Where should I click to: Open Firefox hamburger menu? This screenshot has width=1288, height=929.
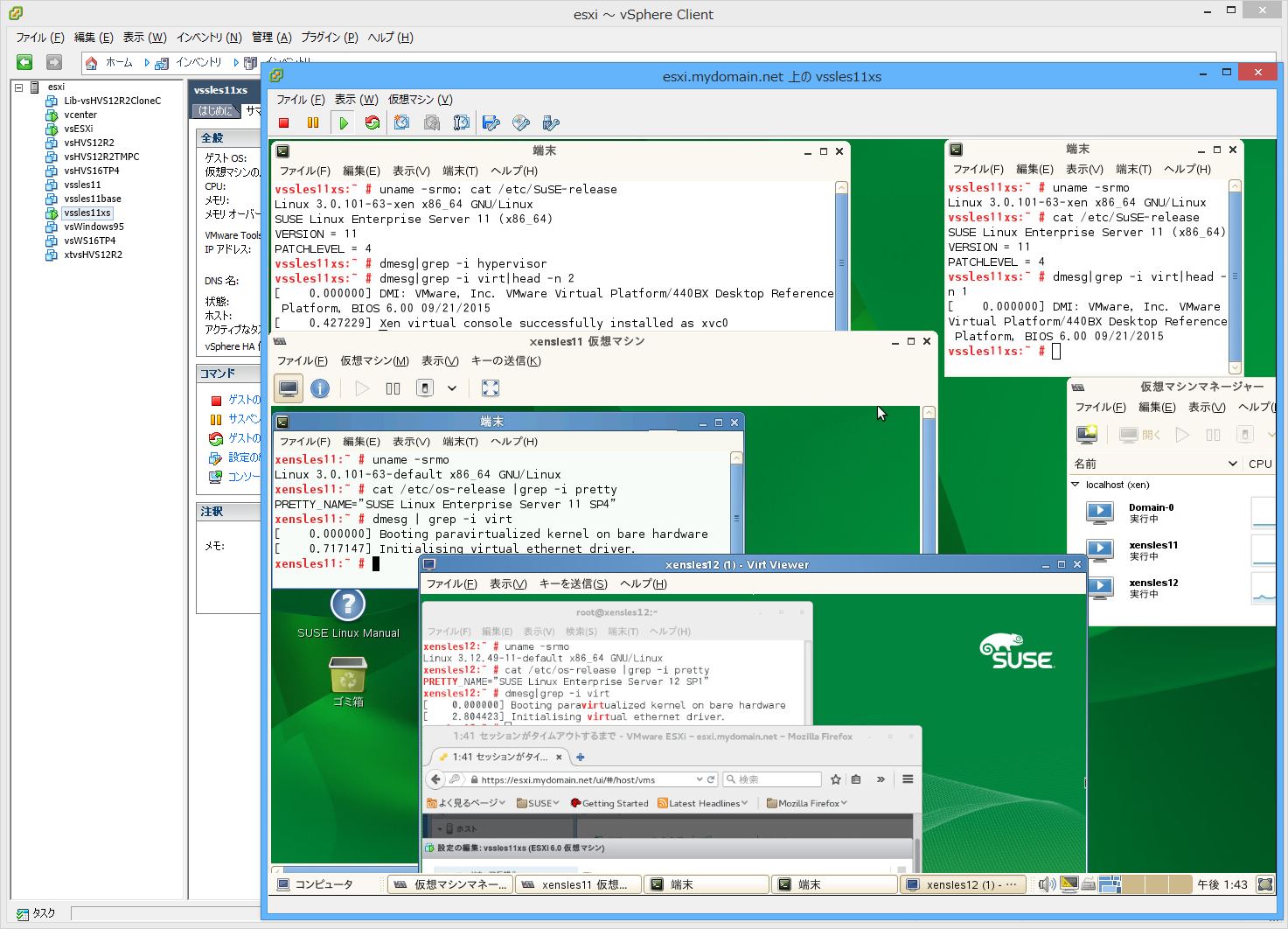coord(908,779)
